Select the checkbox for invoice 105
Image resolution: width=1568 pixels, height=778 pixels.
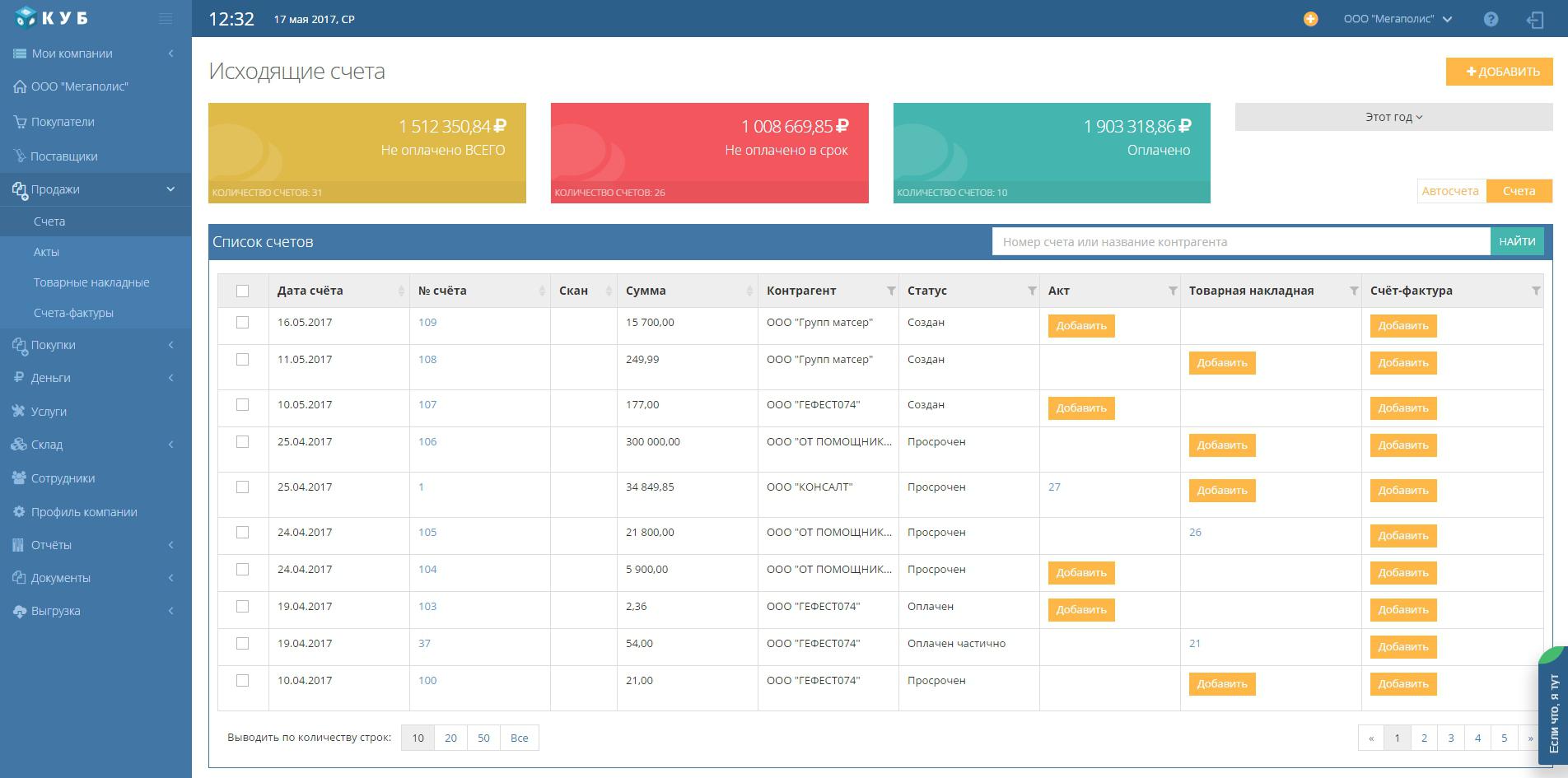(242, 532)
